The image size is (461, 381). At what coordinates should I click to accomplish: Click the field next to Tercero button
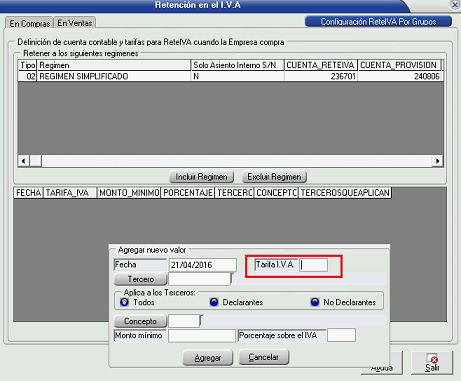[199, 279]
